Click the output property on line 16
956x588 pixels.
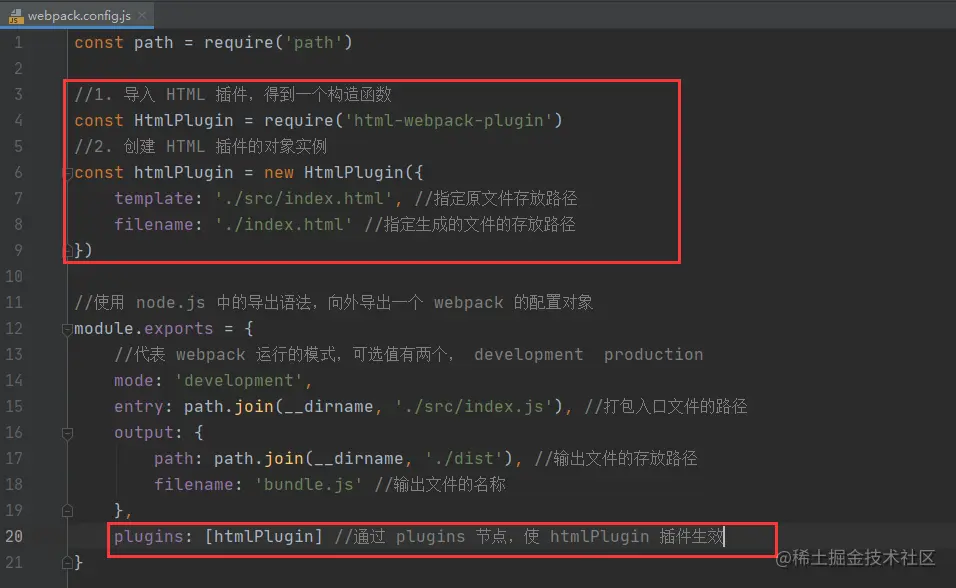point(144,432)
